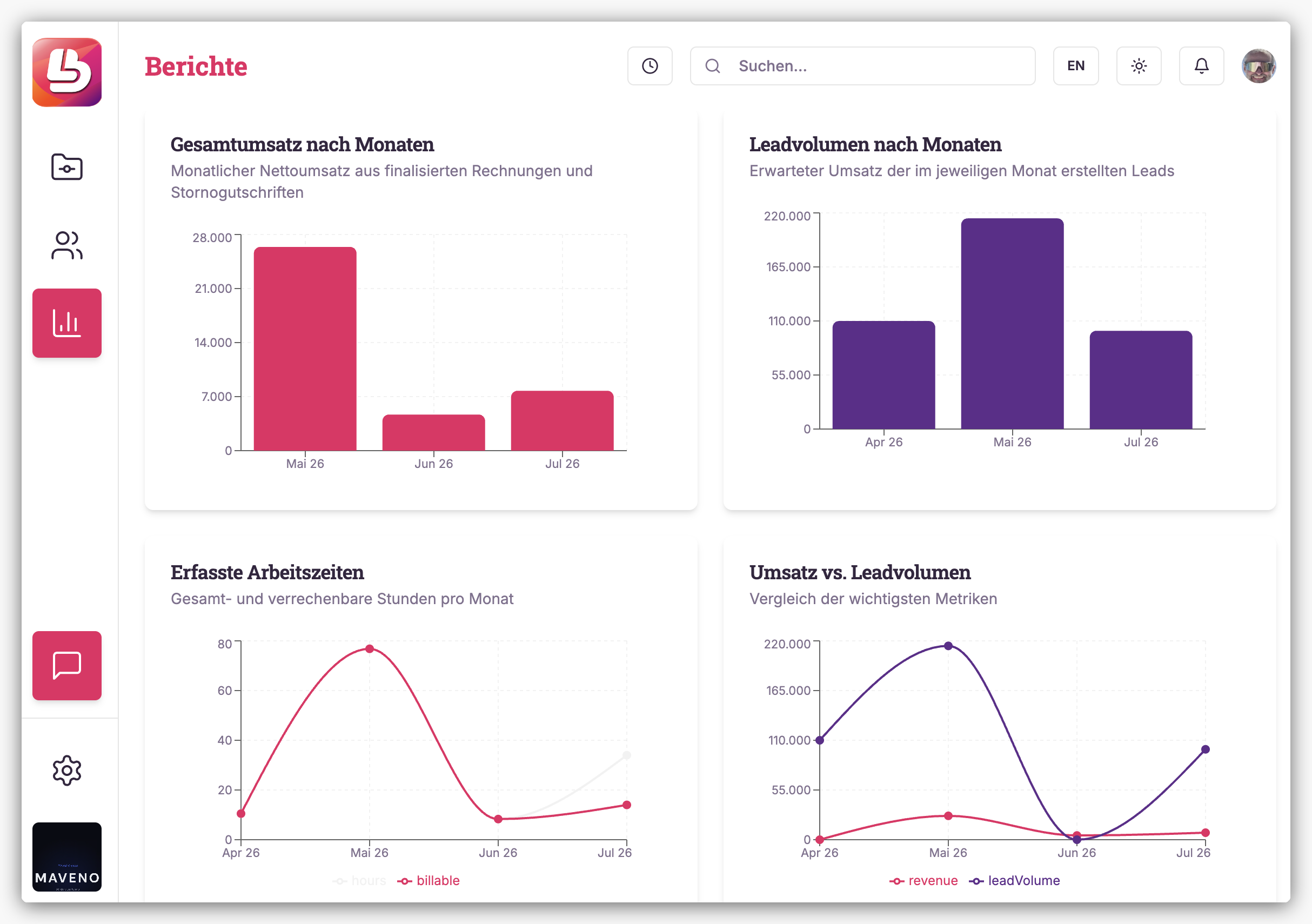
Task: Toggle the hidden hours legend series
Action: tap(359, 881)
